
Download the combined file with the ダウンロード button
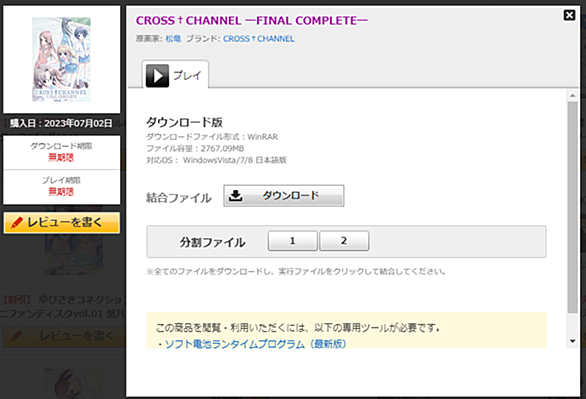[x=284, y=195]
